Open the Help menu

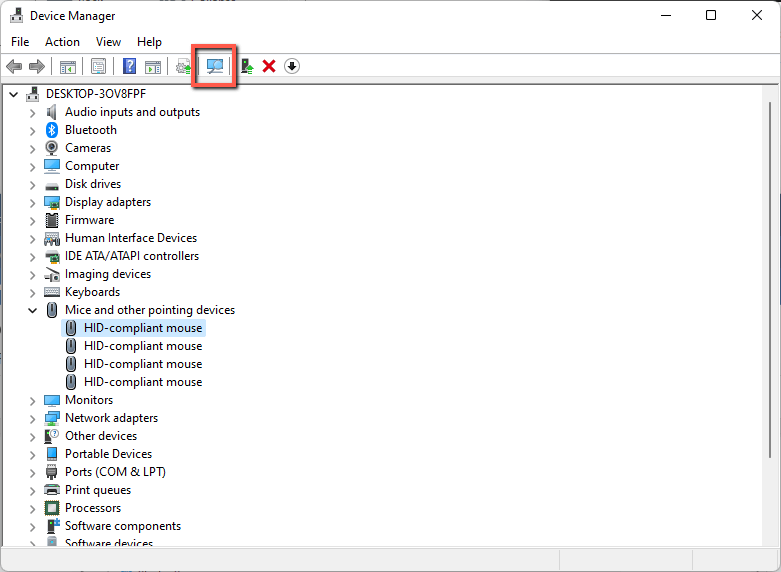click(149, 42)
